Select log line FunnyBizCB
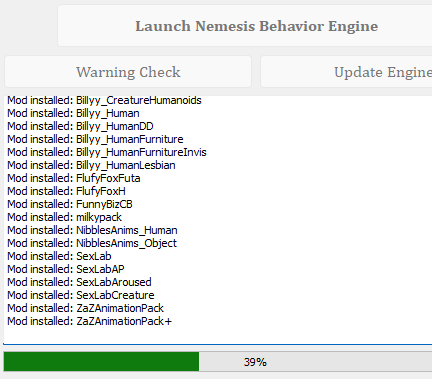 click(x=70, y=204)
